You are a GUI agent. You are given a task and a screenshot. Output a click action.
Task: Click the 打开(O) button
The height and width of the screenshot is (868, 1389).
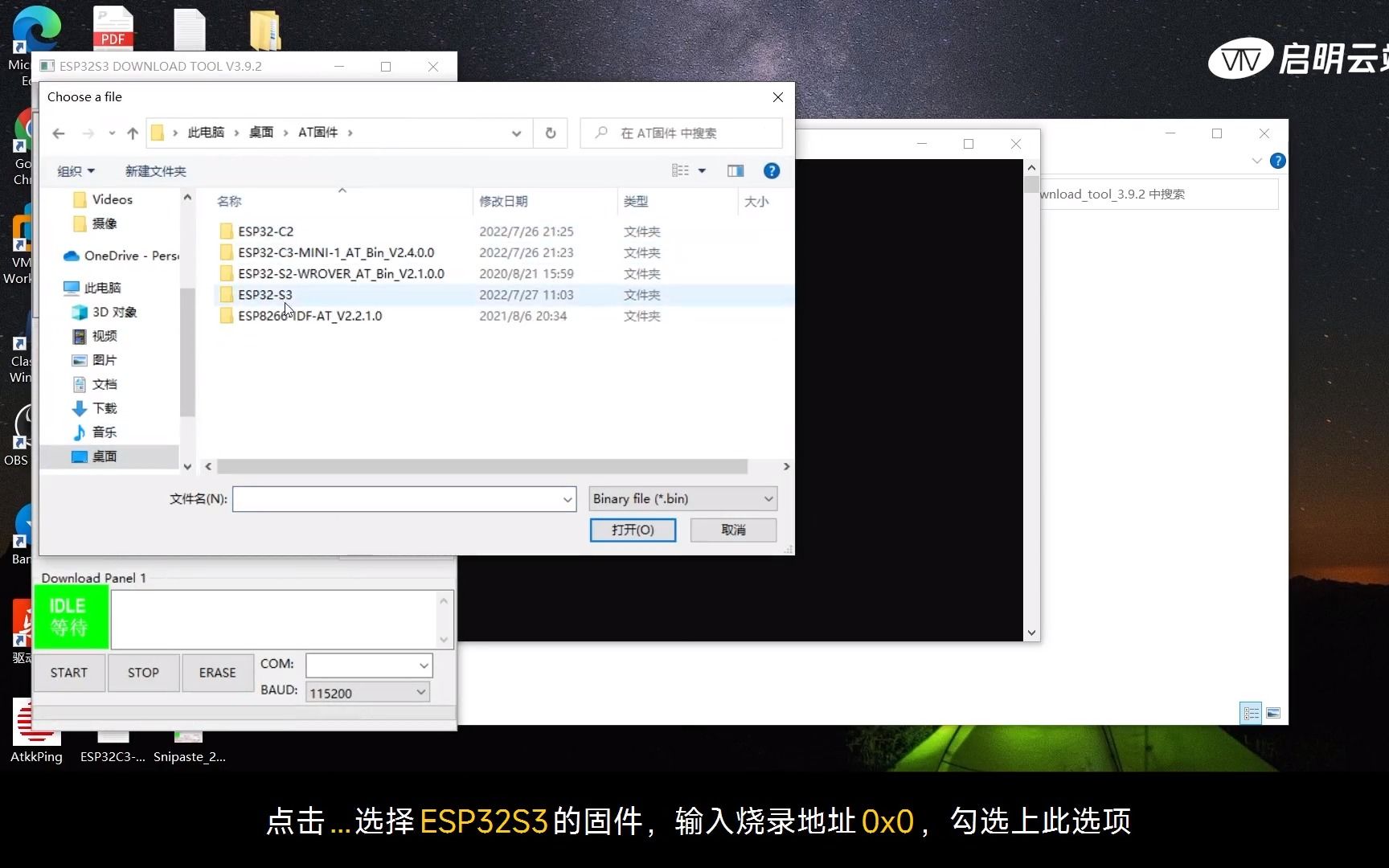pyautogui.click(x=632, y=530)
